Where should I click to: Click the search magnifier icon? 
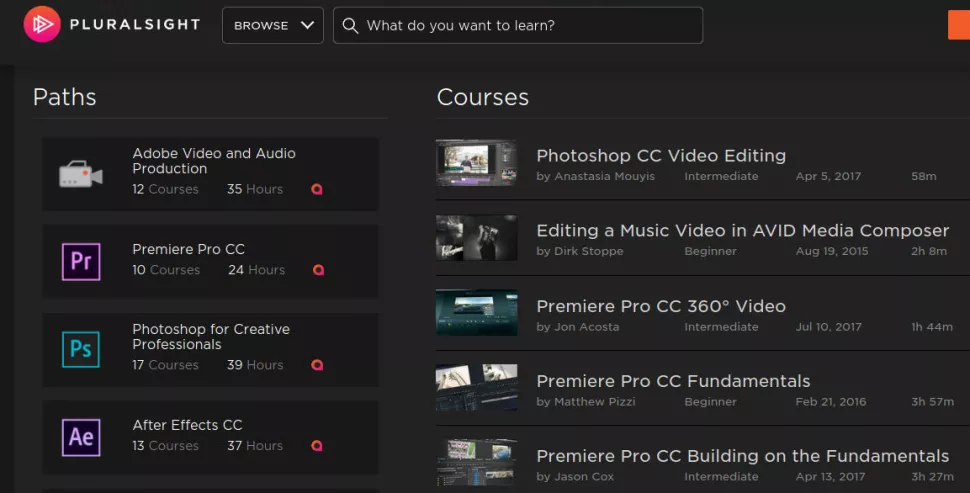pos(350,26)
